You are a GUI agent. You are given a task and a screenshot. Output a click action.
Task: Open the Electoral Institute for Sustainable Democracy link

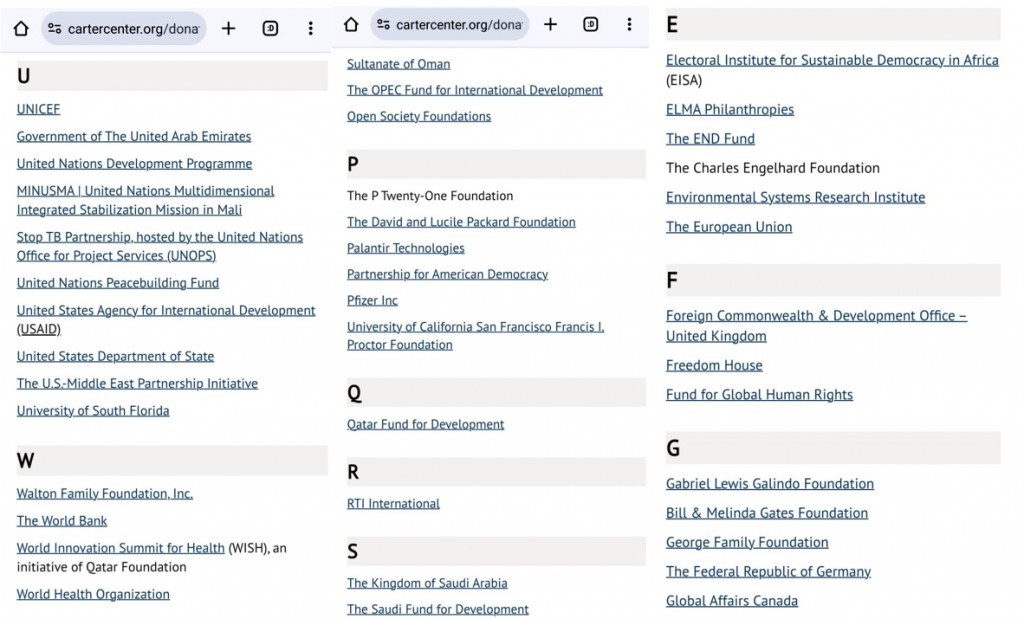pos(832,60)
